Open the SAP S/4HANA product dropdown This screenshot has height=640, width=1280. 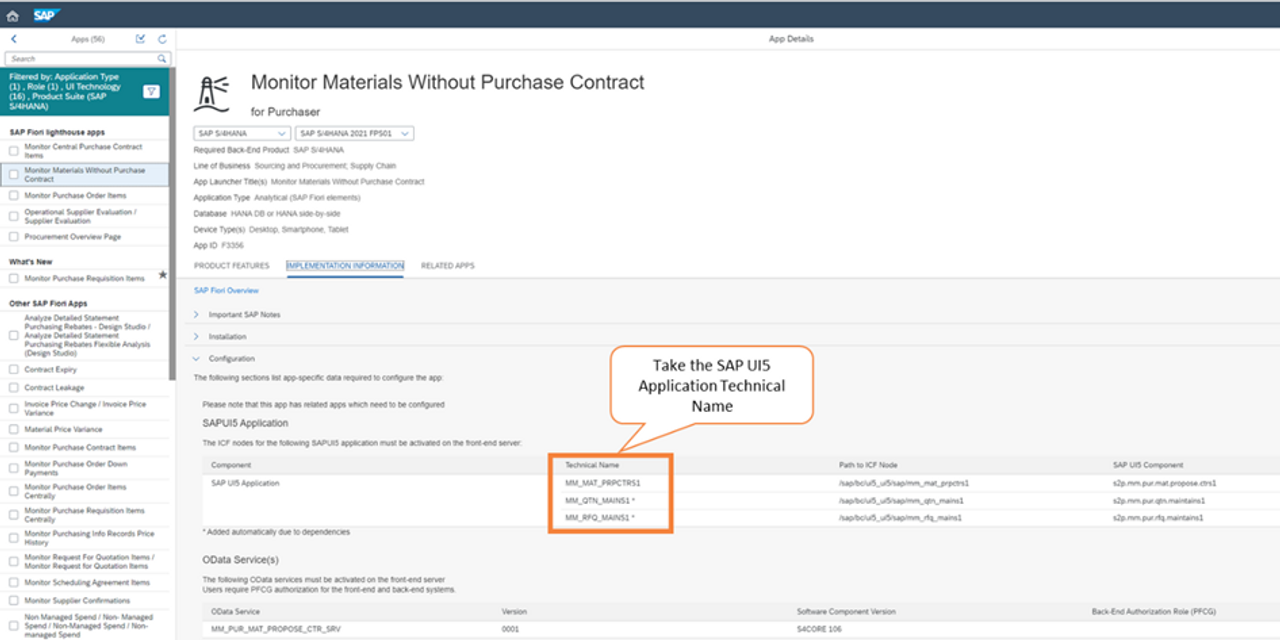click(x=242, y=133)
